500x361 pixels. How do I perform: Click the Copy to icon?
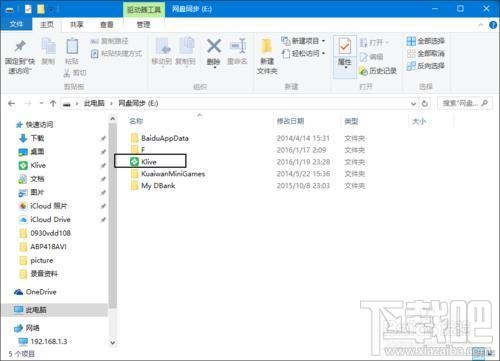tap(186, 46)
